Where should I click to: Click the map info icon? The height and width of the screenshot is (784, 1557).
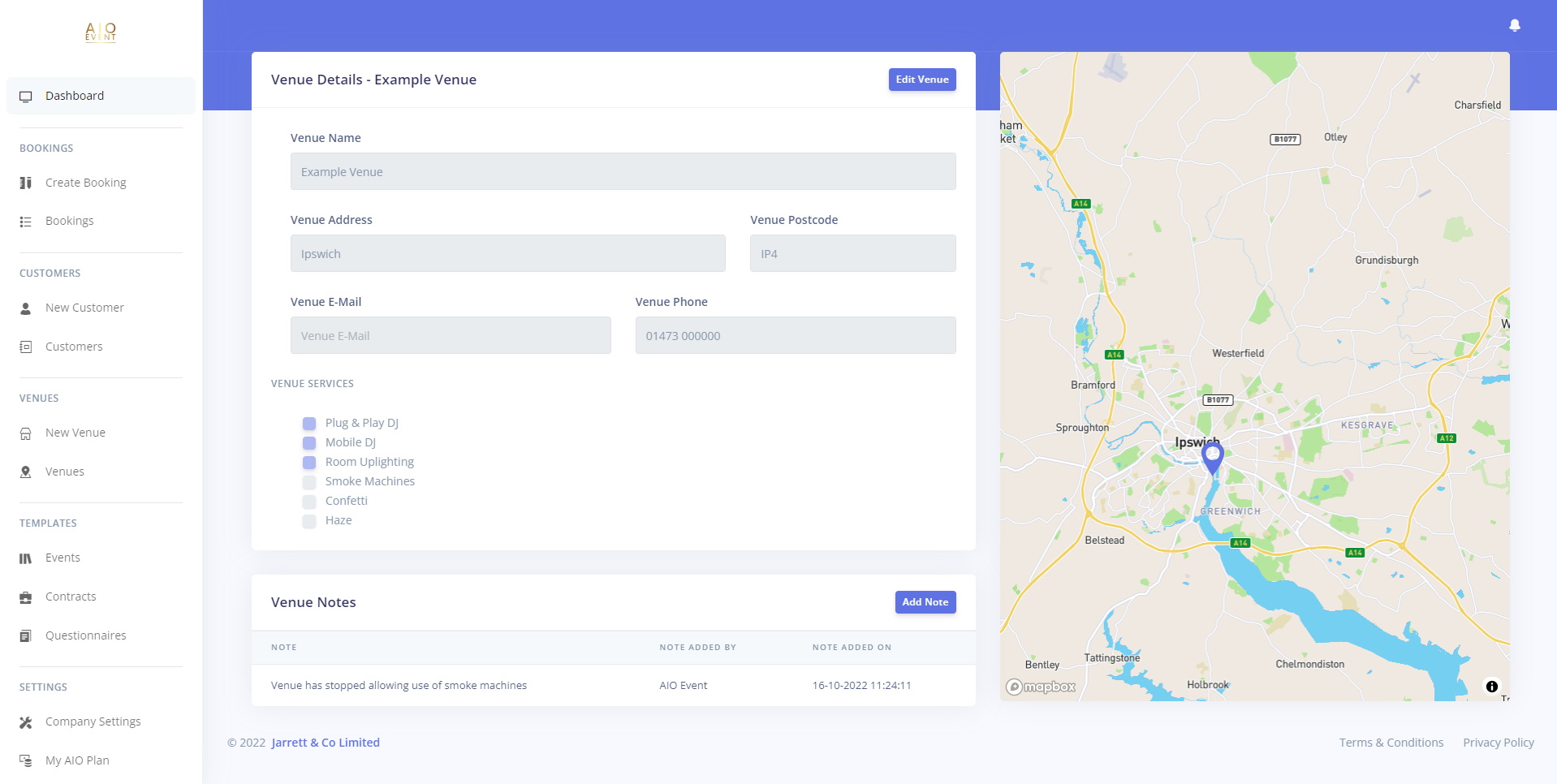[x=1491, y=687]
